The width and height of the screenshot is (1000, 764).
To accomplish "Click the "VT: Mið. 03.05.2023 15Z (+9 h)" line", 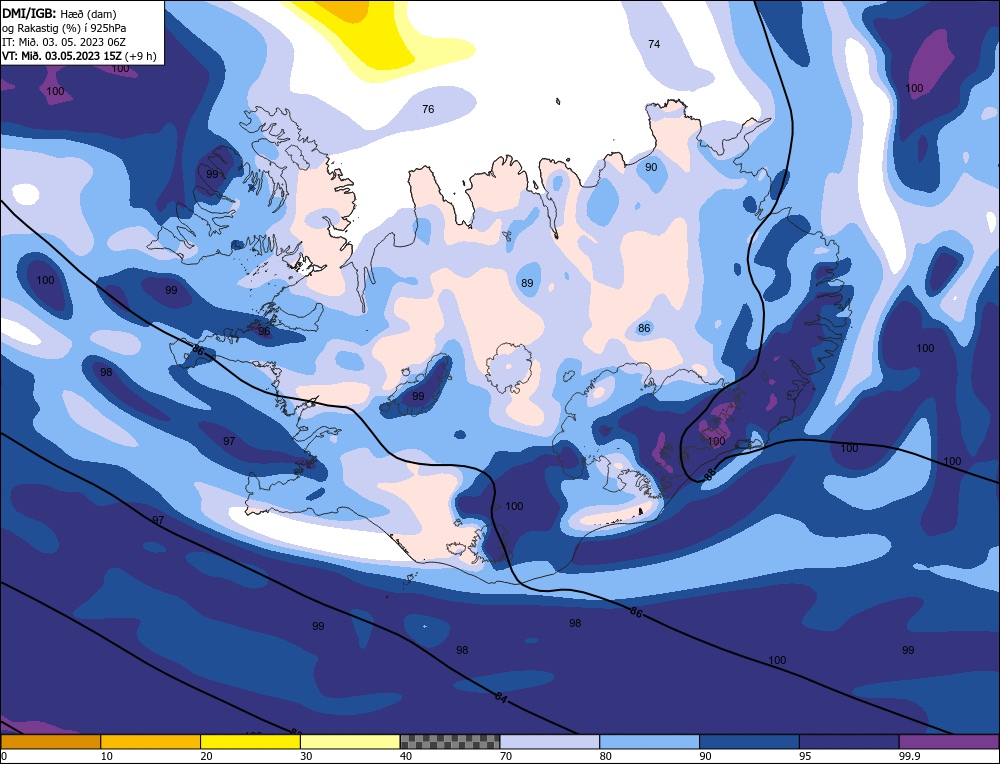I will coord(79,55).
